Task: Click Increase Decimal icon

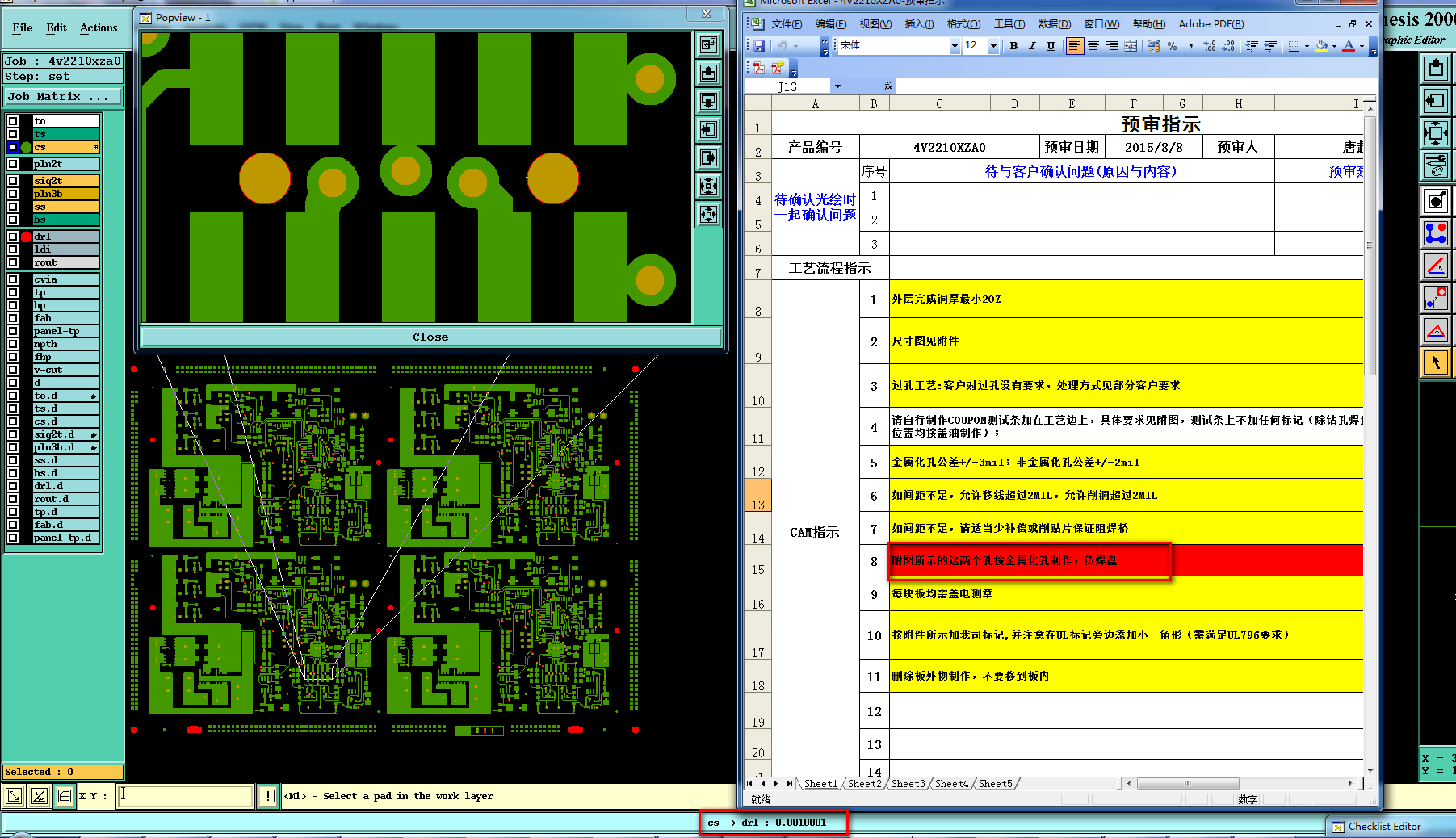Action: pos(1210,46)
